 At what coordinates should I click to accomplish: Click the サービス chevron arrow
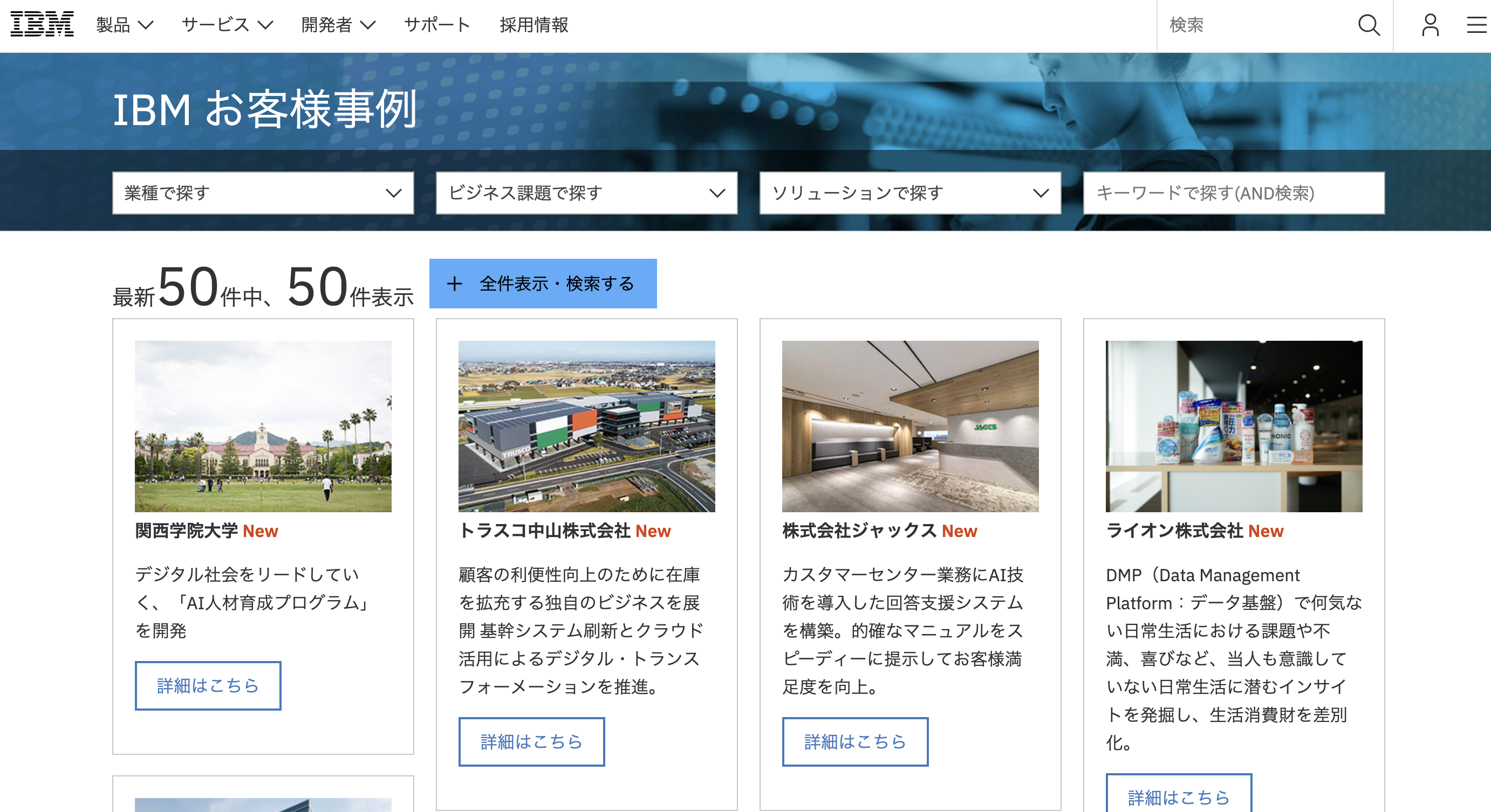click(265, 25)
